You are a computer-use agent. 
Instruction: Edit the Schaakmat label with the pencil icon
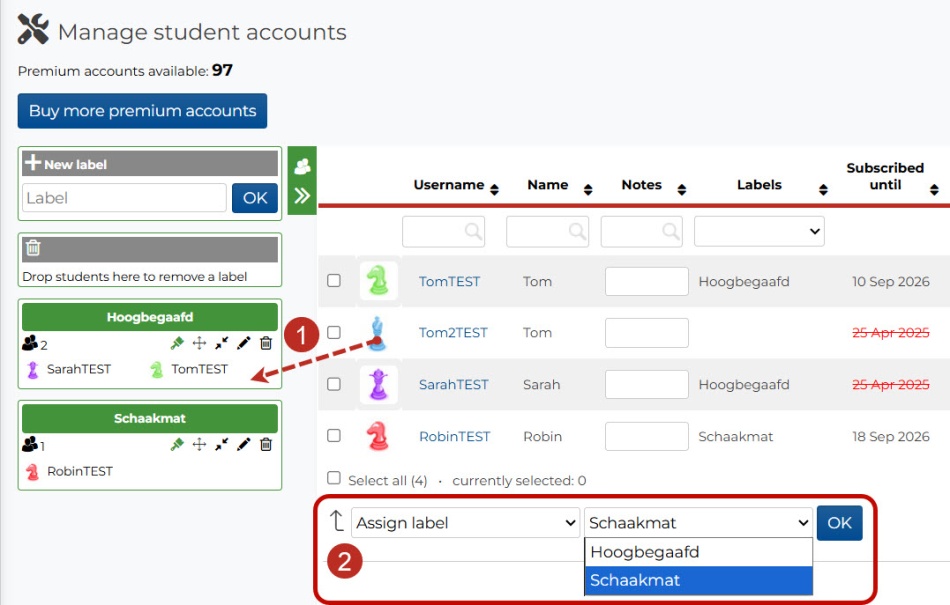click(x=243, y=445)
